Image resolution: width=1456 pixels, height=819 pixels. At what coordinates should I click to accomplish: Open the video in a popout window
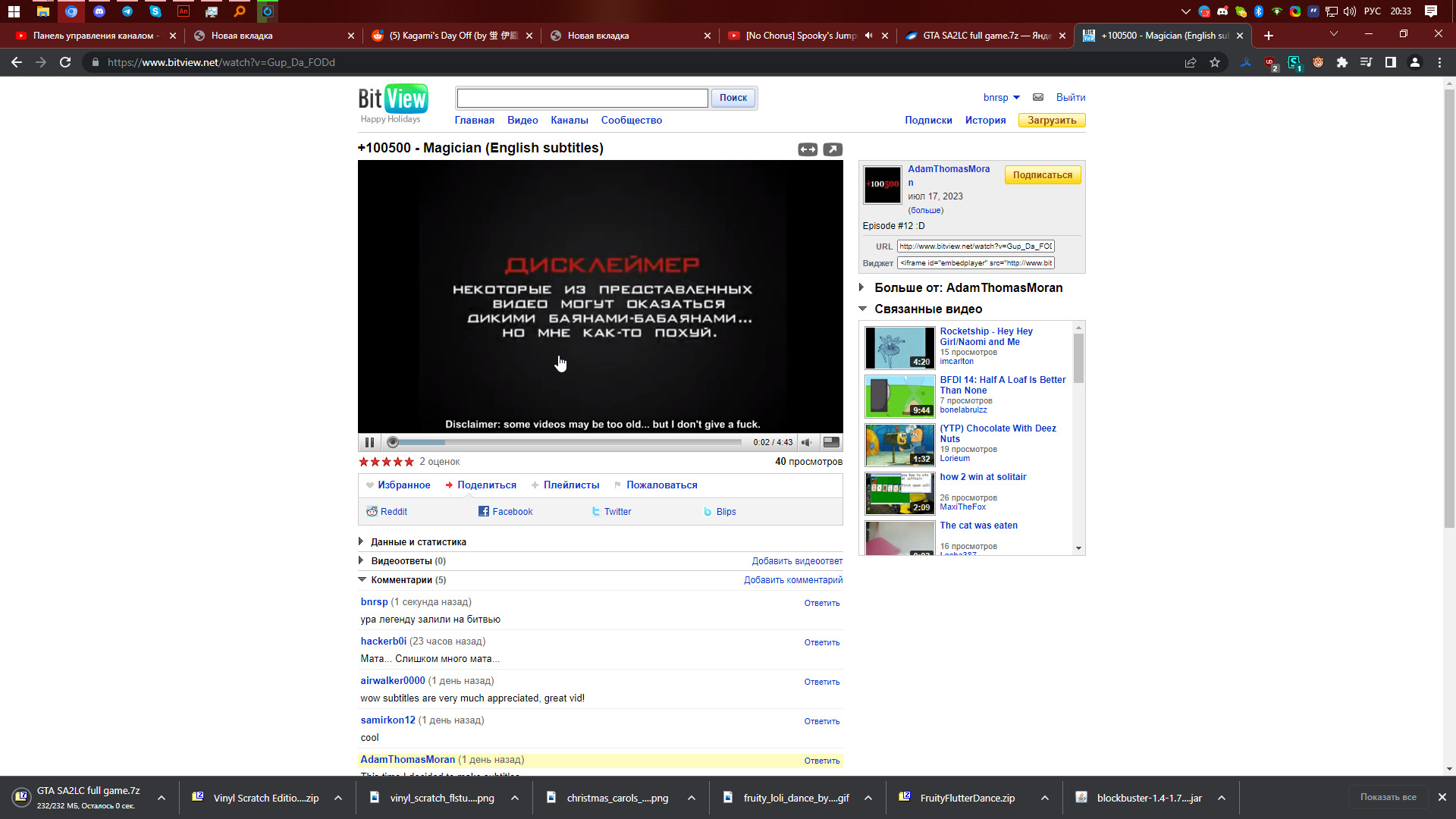coord(833,149)
